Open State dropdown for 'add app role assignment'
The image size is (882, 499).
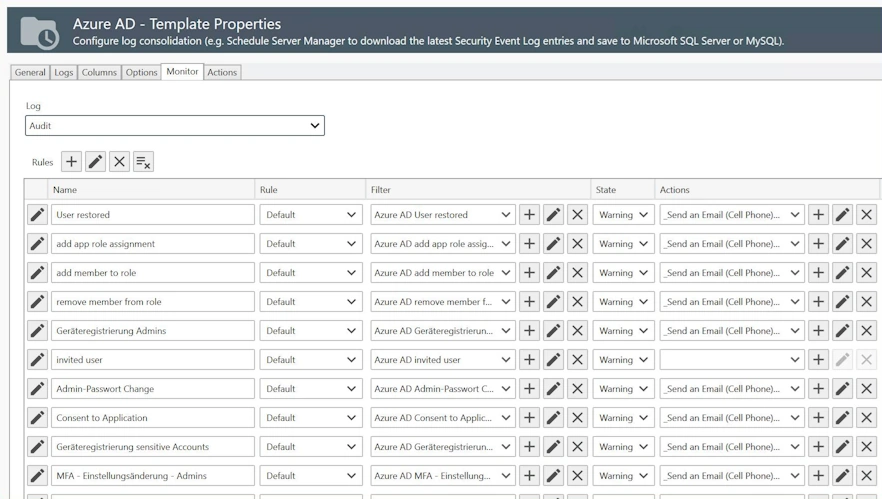tap(623, 244)
